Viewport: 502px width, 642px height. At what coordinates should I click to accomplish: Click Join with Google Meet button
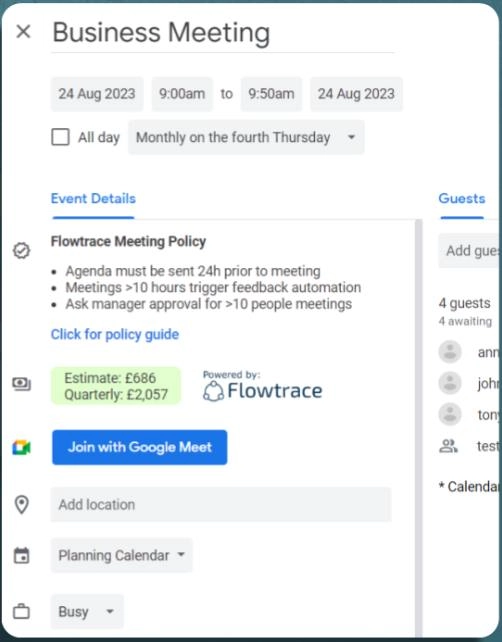coord(139,447)
